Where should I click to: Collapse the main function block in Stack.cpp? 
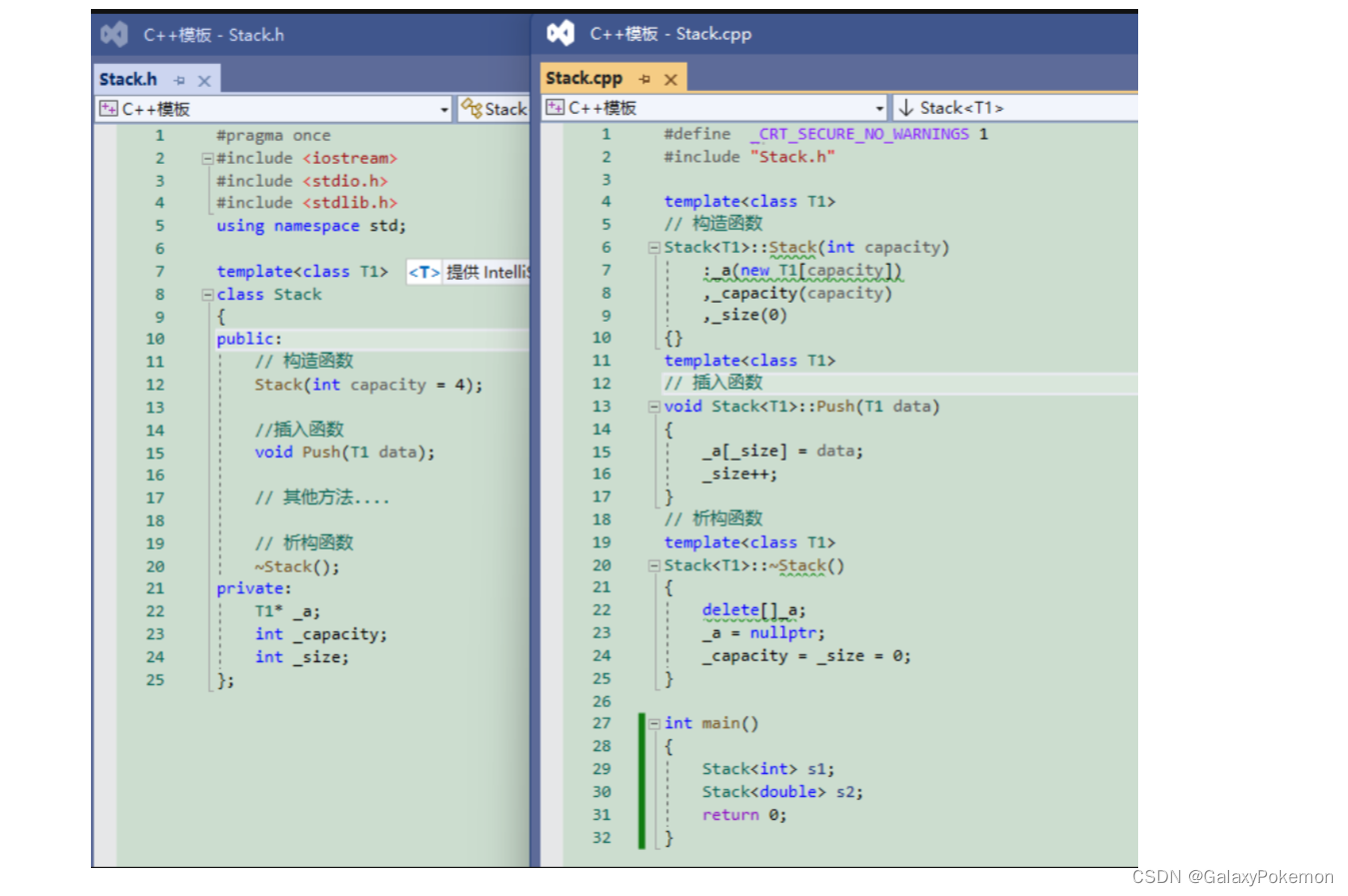pos(654,723)
